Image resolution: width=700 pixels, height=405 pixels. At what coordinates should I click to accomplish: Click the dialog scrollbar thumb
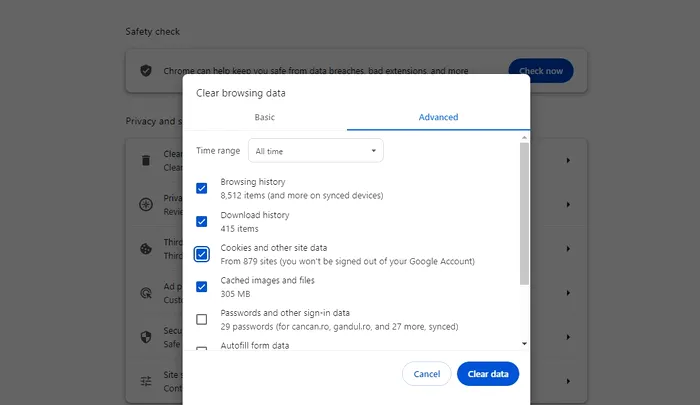click(x=525, y=213)
